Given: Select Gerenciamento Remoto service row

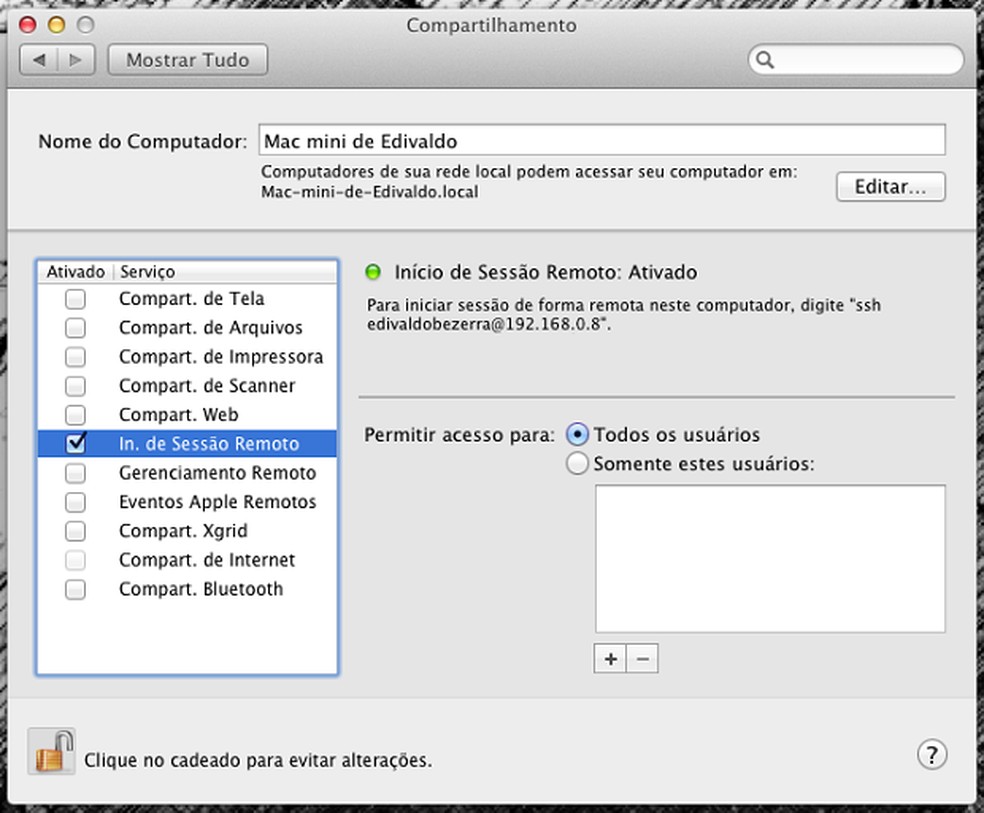Looking at the screenshot, I should tap(187, 473).
